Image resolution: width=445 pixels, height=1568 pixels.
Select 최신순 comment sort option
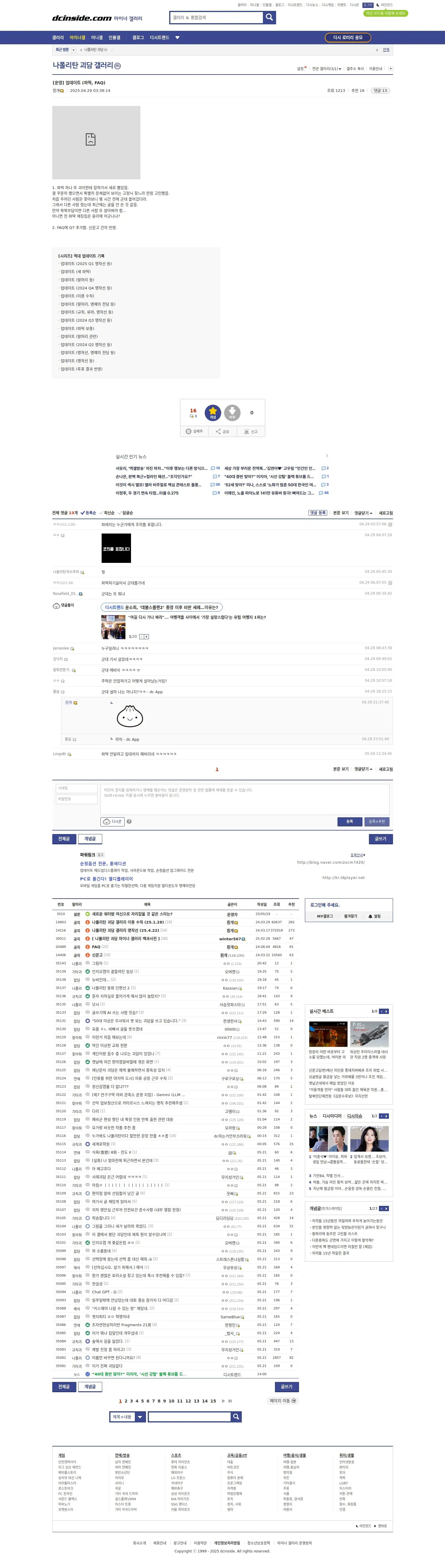click(107, 513)
